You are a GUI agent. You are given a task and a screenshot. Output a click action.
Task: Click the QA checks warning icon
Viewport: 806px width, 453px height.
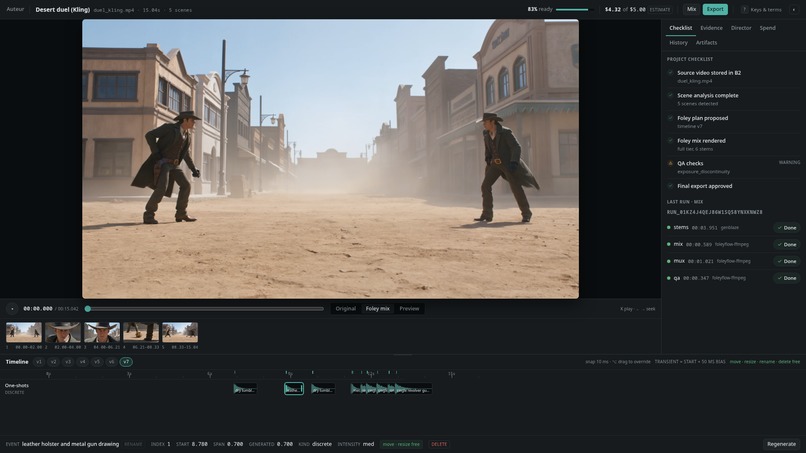[x=670, y=164]
